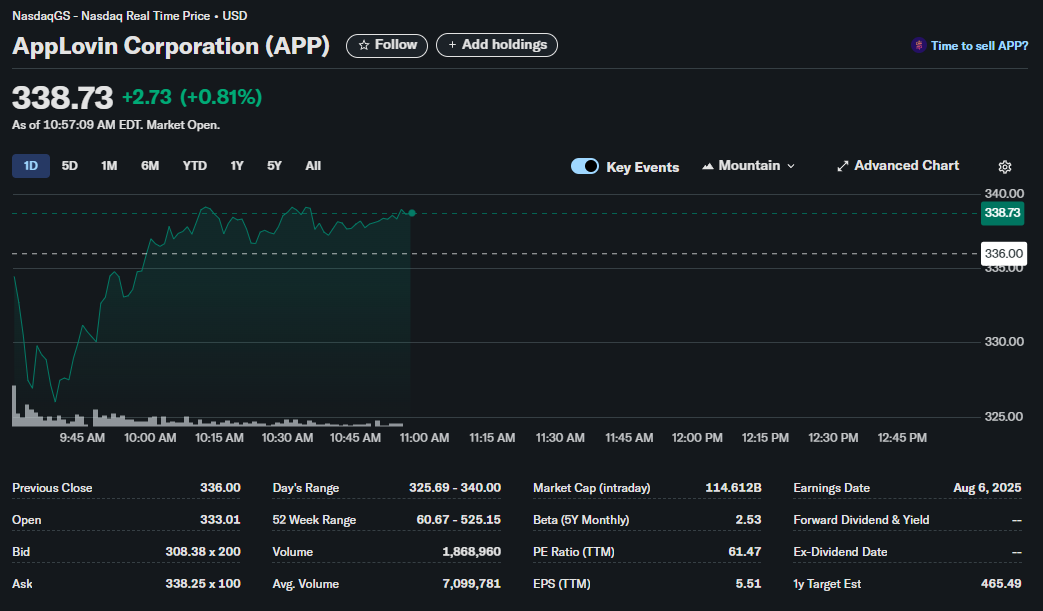Click the 340.00 price axis label
This screenshot has height=611, width=1043.
click(x=1004, y=193)
